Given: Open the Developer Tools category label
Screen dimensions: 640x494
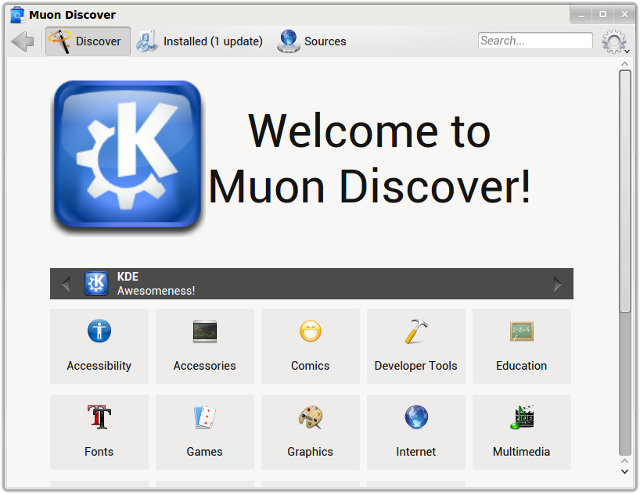Looking at the screenshot, I should point(416,366).
